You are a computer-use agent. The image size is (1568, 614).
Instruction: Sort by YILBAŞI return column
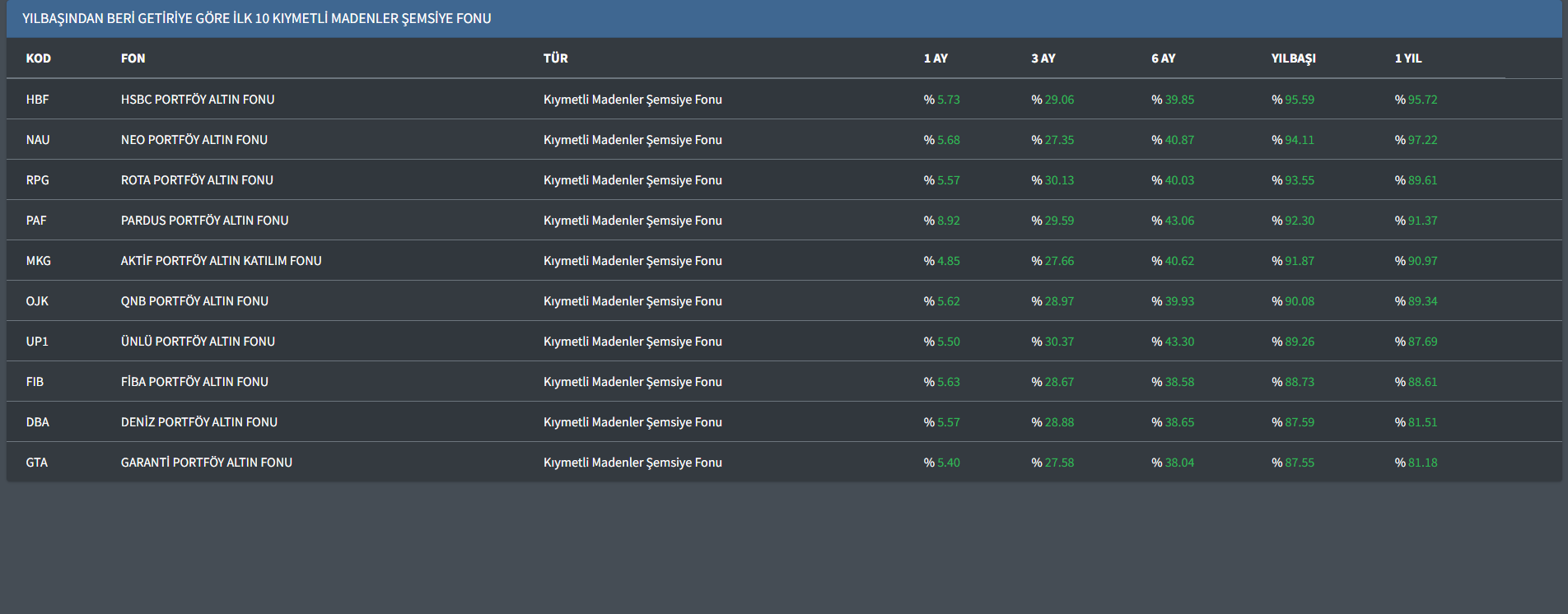coord(1293,58)
